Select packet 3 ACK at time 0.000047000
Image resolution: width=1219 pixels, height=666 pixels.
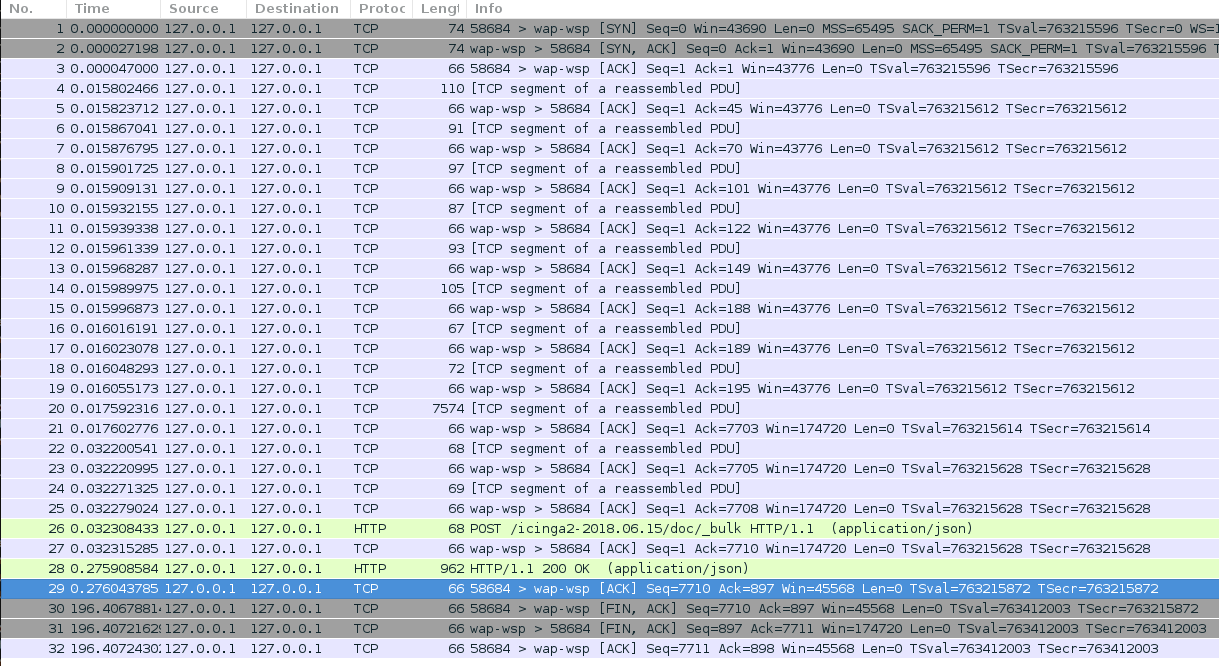609,68
